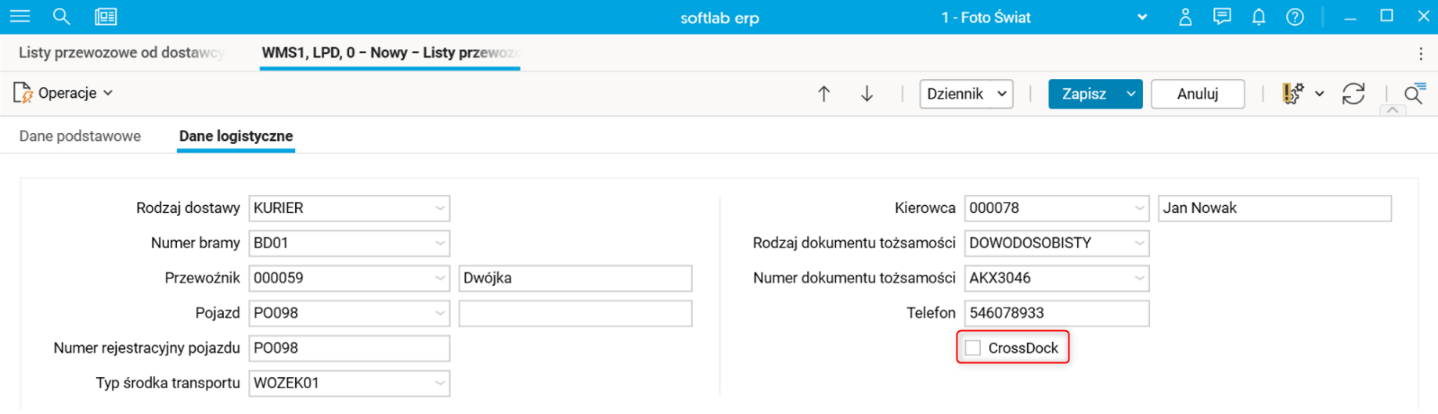
Task: Open the user profile icon
Action: (1185, 17)
